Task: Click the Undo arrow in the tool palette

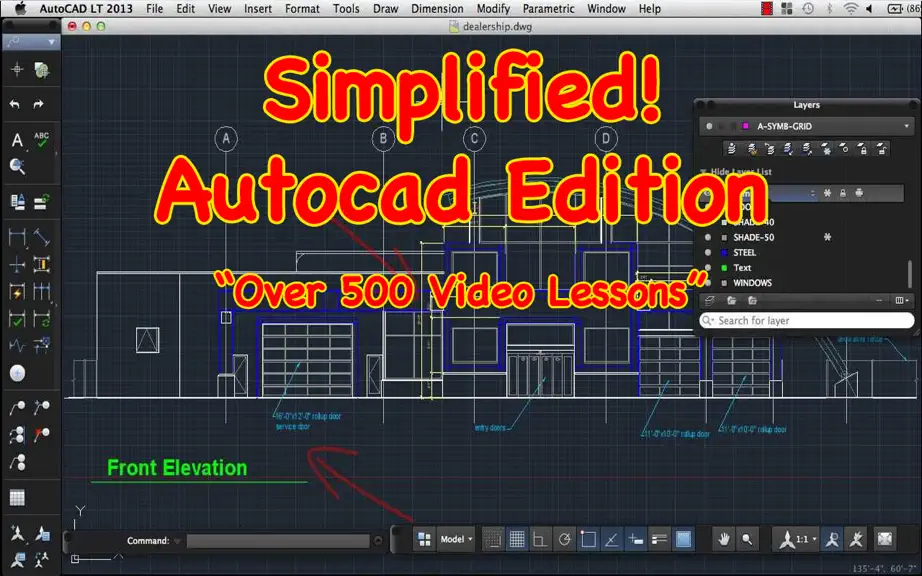Action: [x=15, y=105]
